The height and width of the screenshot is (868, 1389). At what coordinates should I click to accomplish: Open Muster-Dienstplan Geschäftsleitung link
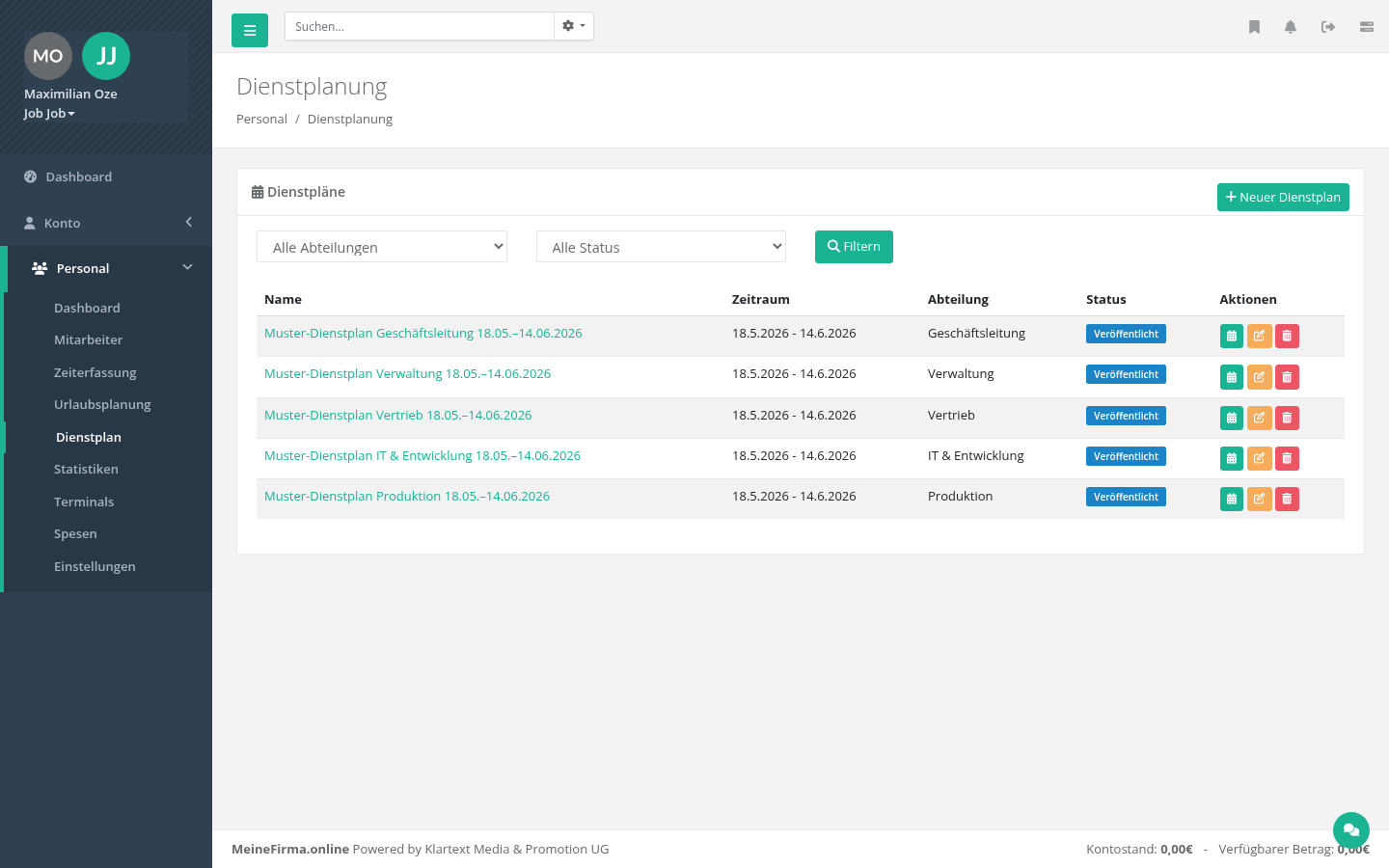pyautogui.click(x=423, y=333)
